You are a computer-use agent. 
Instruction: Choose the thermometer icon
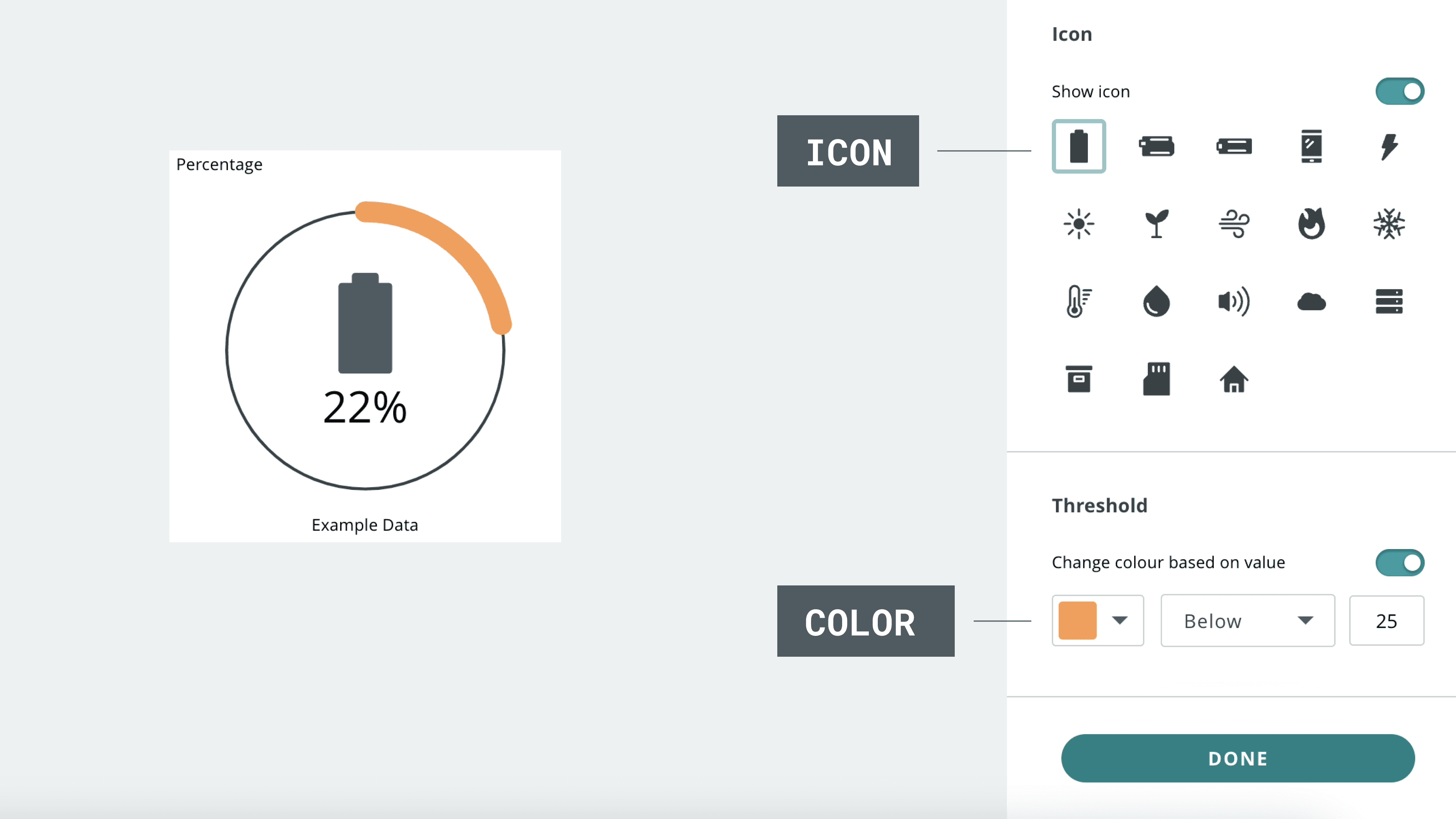1078,301
